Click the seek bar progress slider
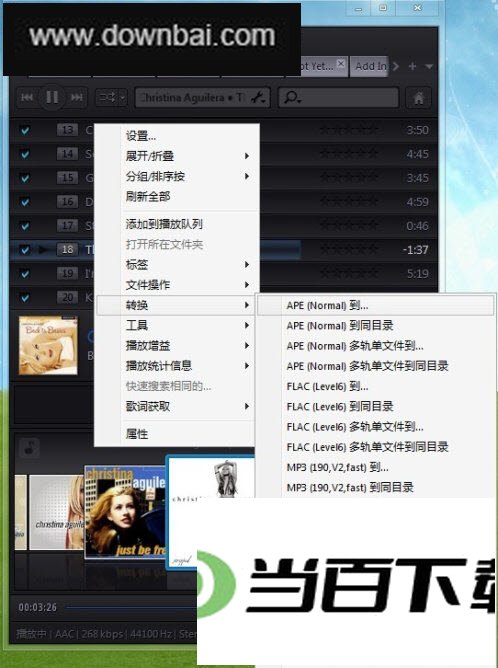Image resolution: width=498 pixels, height=668 pixels. [131, 607]
